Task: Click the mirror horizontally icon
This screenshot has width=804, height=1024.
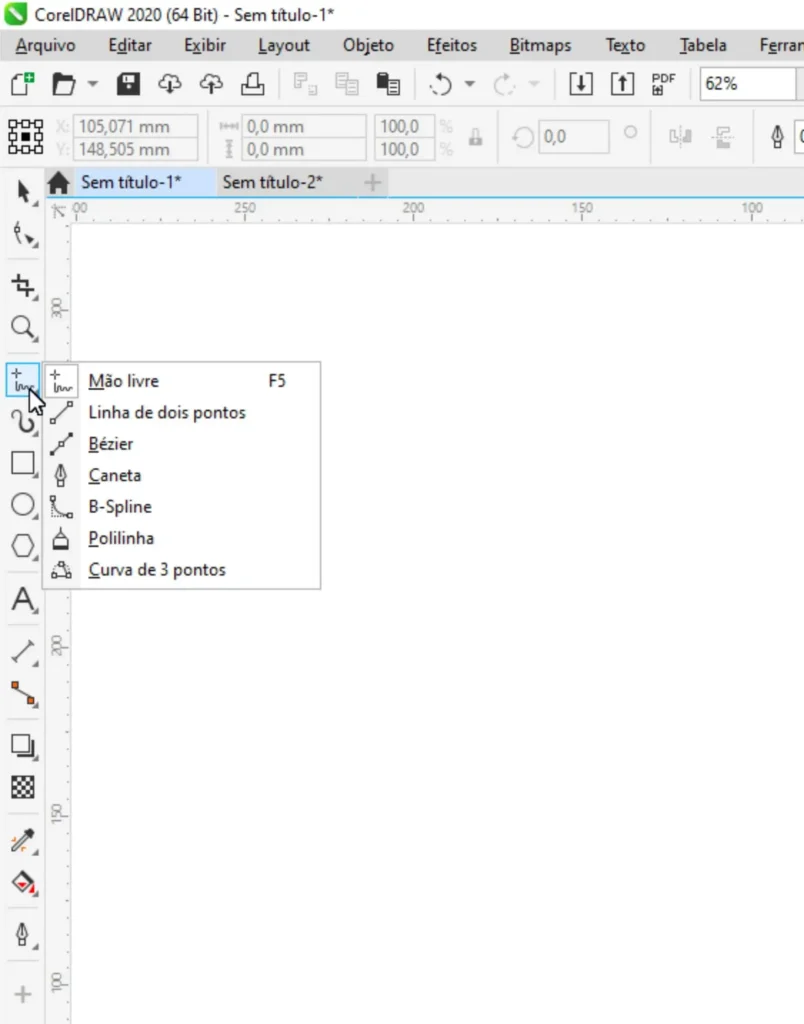Action: click(x=681, y=136)
